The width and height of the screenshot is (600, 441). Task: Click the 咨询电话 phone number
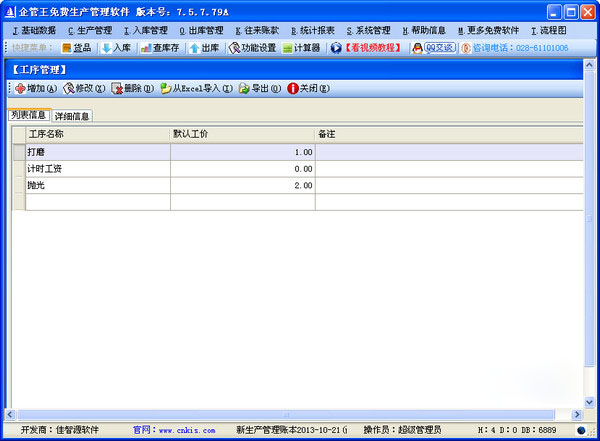[x=515, y=48]
